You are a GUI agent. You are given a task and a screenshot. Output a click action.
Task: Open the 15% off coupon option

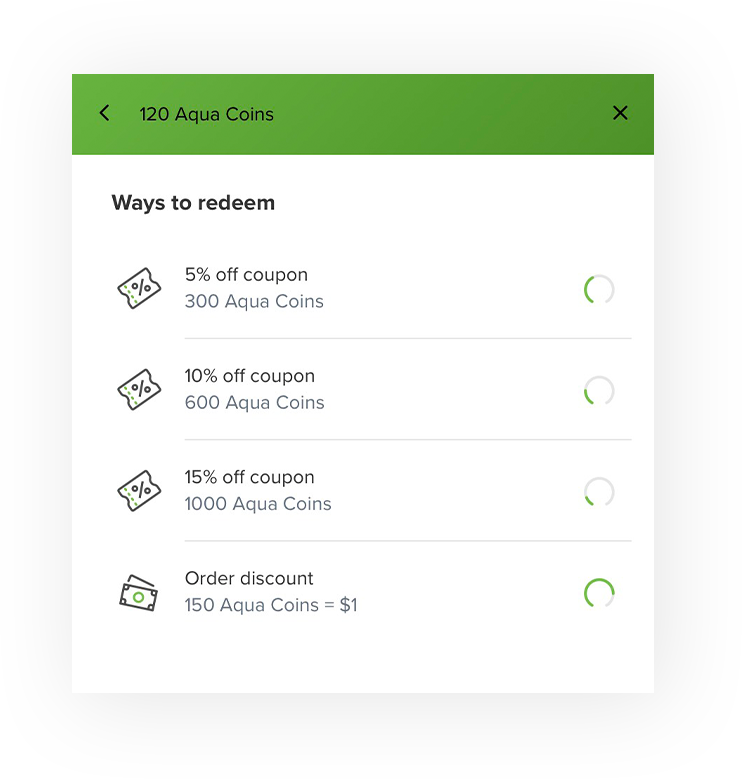[363, 491]
